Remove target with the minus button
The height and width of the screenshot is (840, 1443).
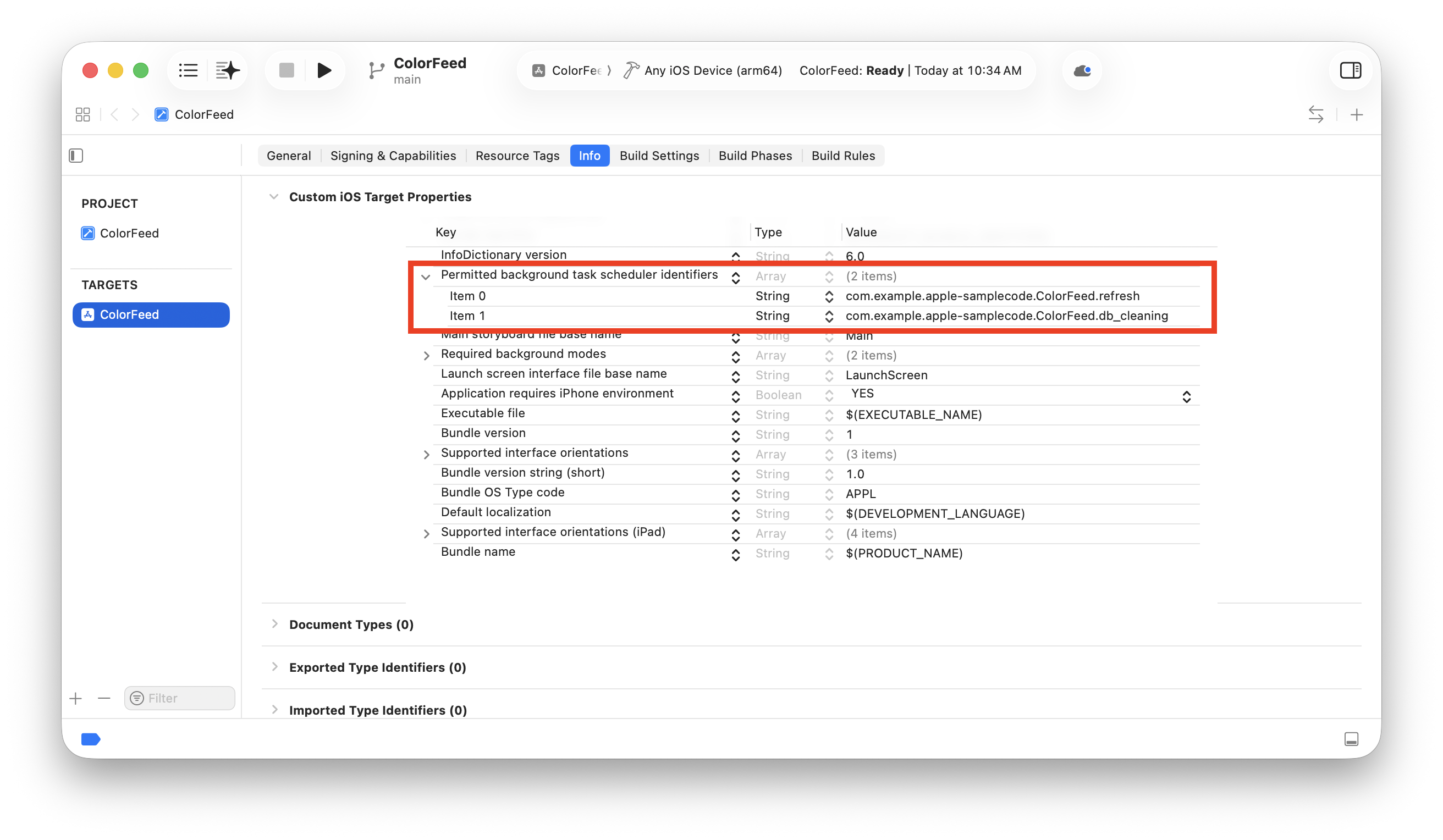point(103,699)
